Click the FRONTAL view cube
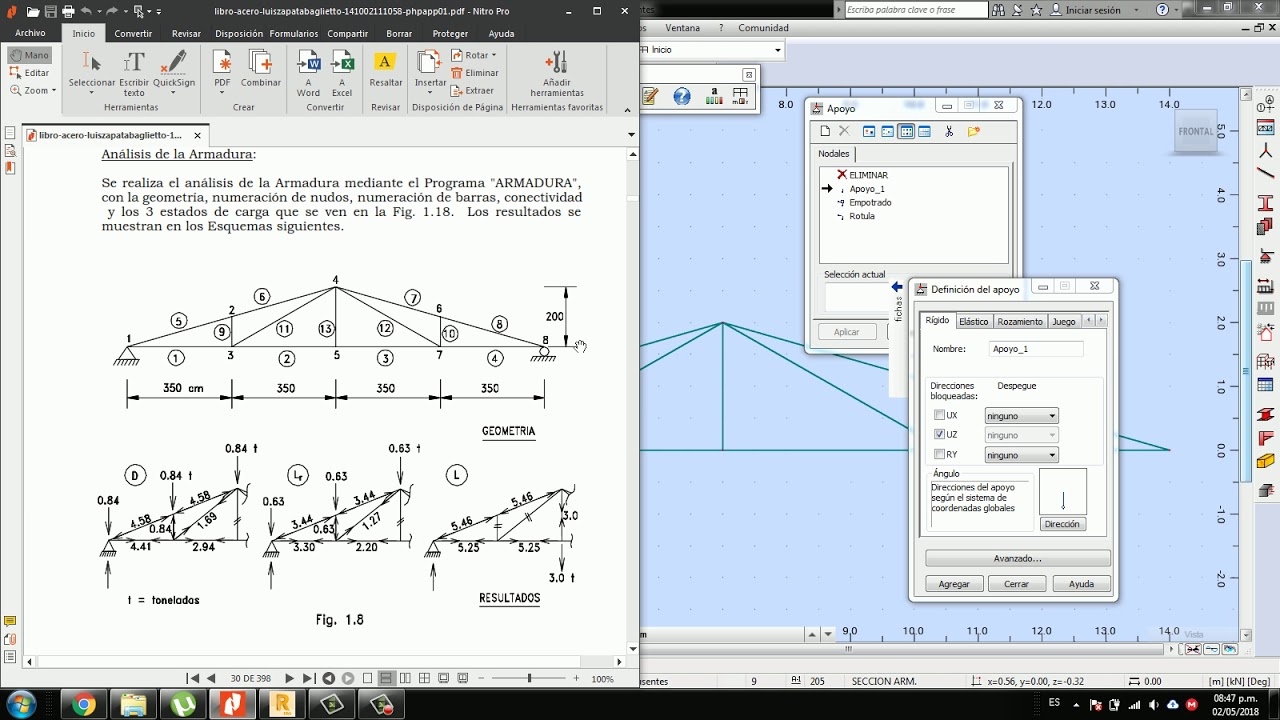The height and width of the screenshot is (720, 1280). point(1196,131)
